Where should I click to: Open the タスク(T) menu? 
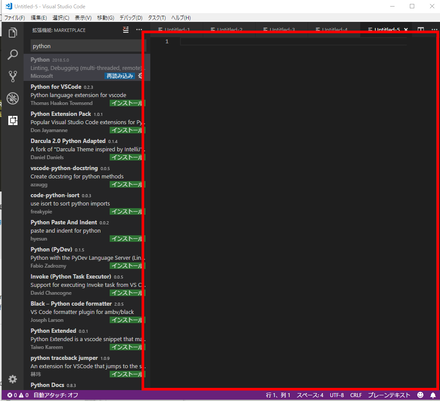[157, 18]
